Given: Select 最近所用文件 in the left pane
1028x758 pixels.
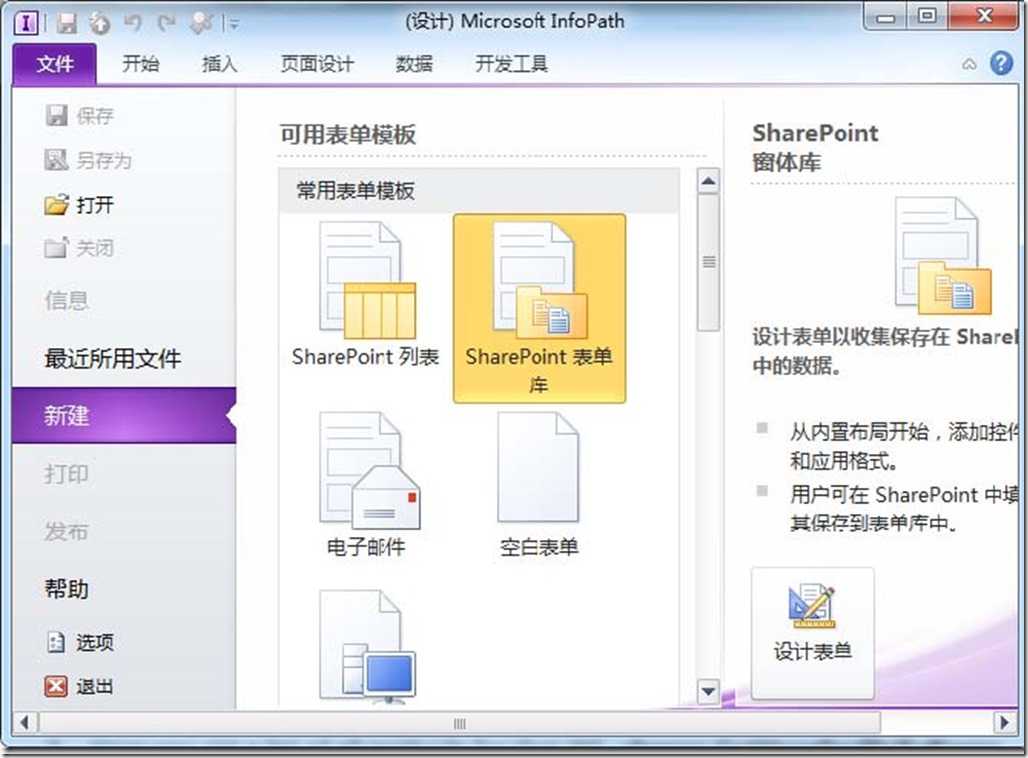Looking at the screenshot, I should point(113,358).
